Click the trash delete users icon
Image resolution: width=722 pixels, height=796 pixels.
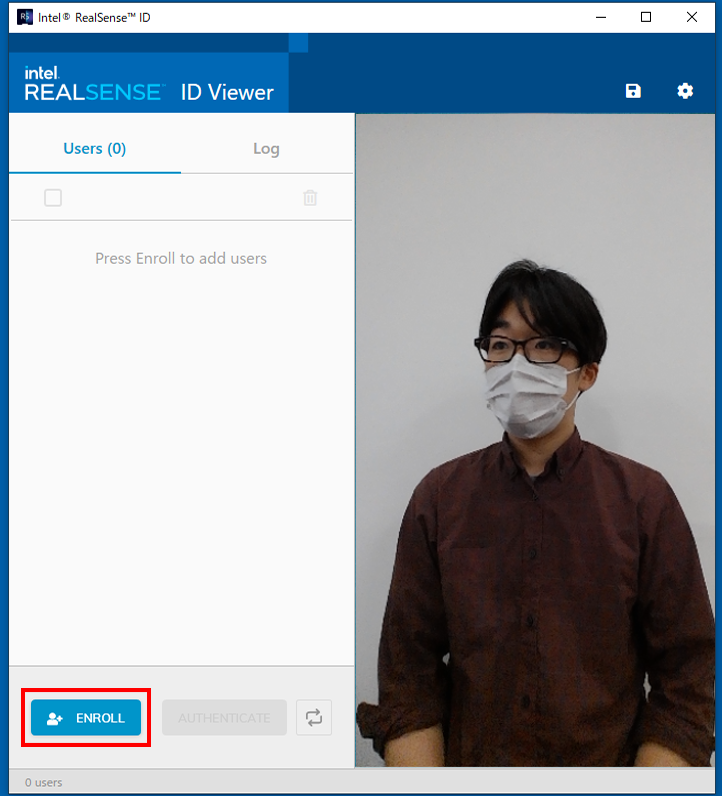click(310, 197)
